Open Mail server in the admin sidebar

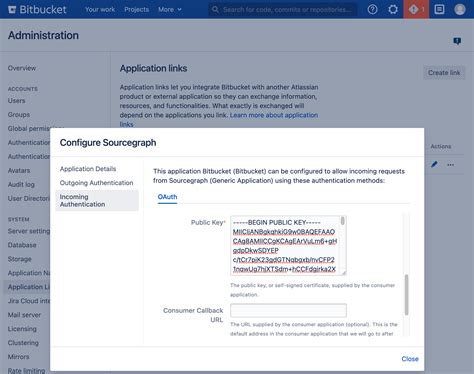click(x=24, y=315)
